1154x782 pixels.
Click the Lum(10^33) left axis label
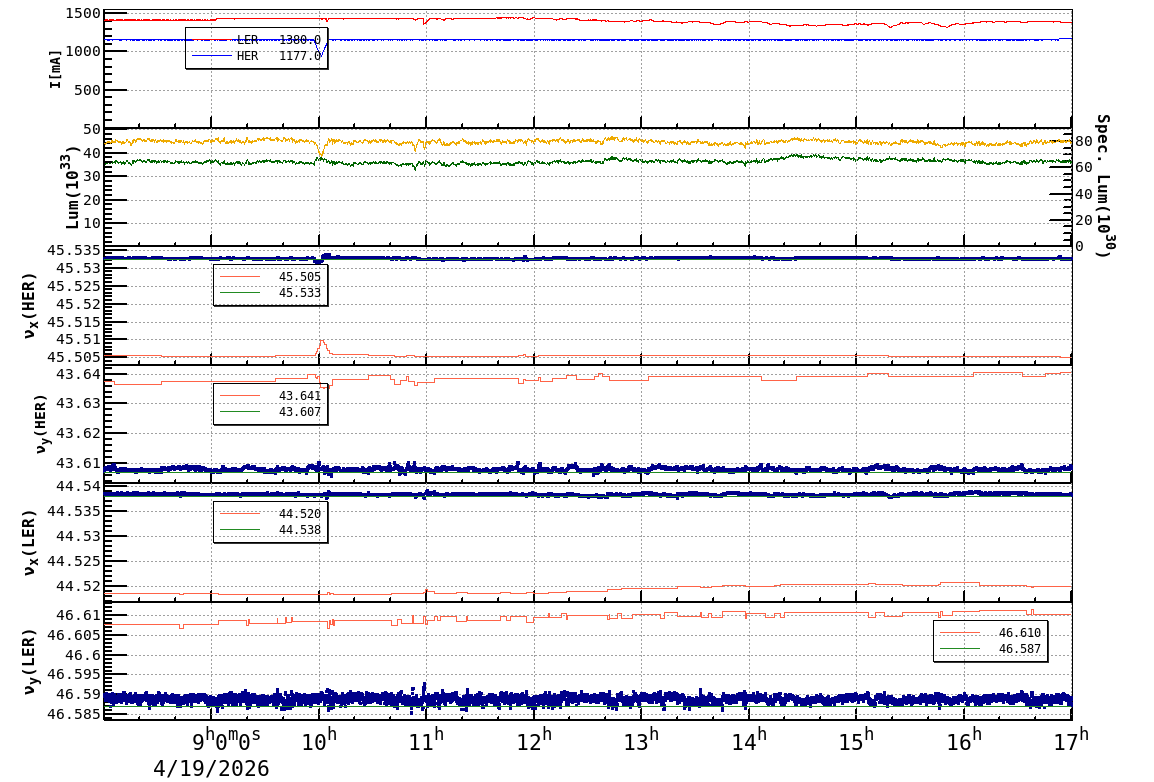[x=71, y=190]
